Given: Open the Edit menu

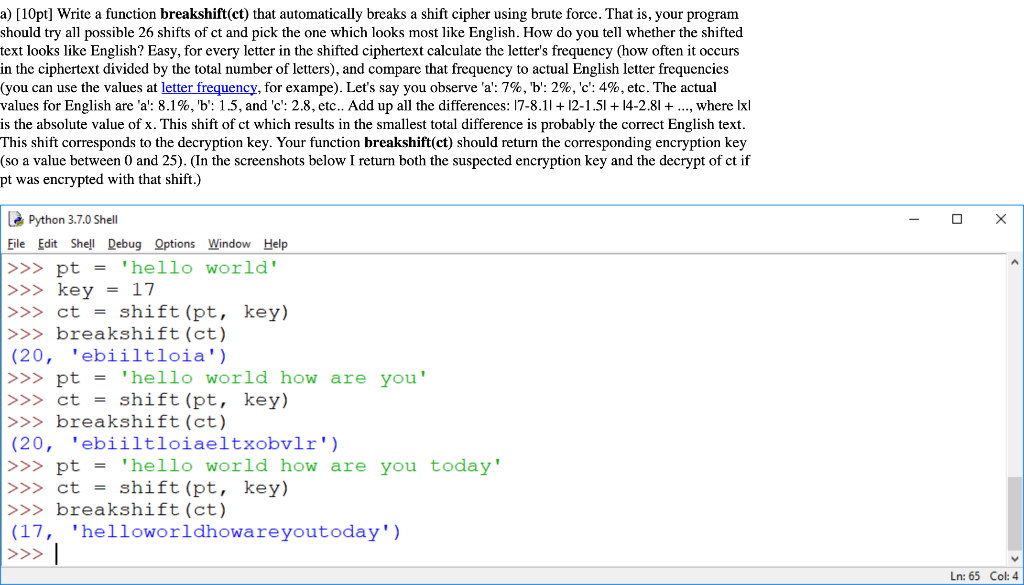Looking at the screenshot, I should coord(46,243).
